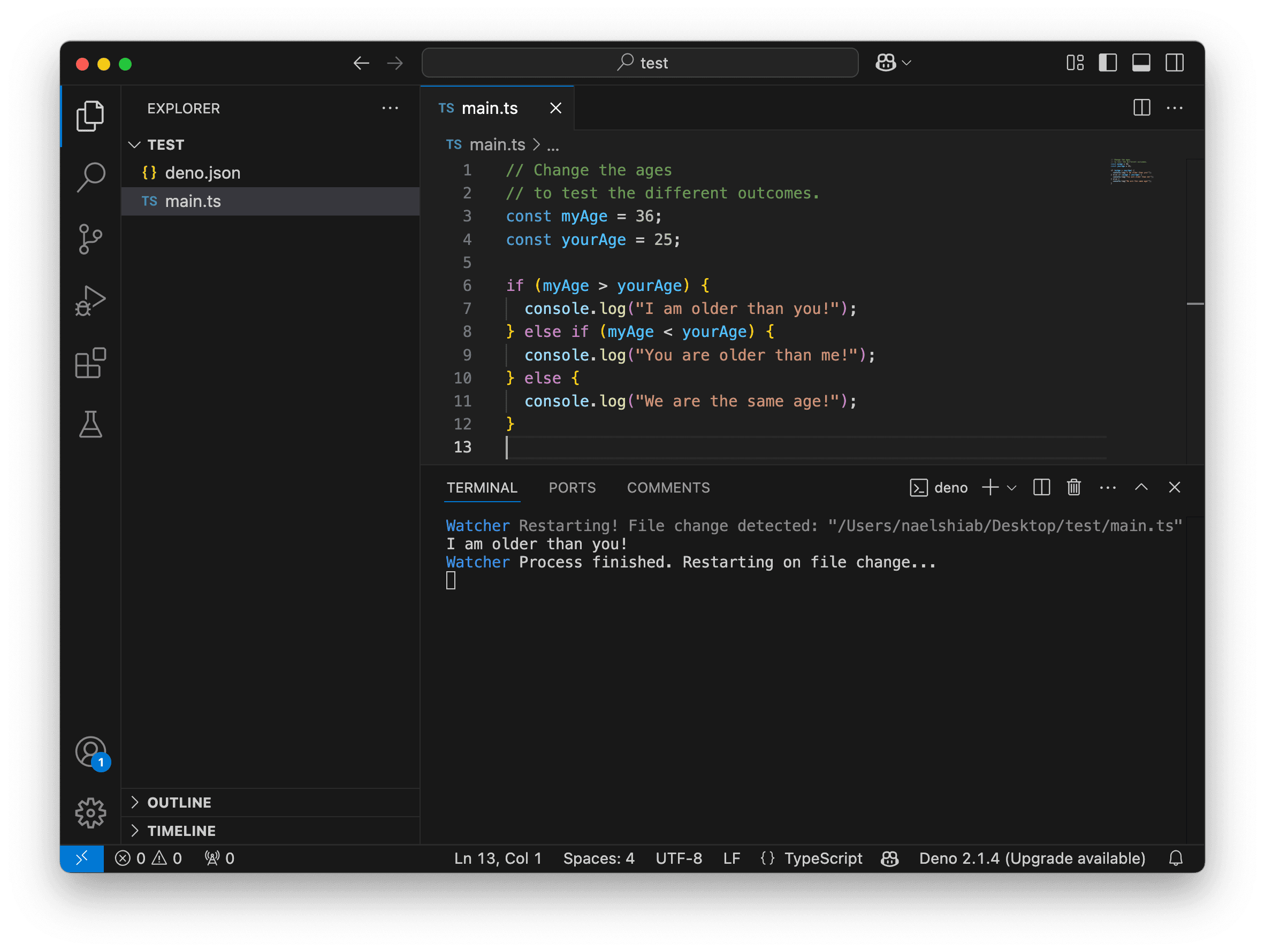Screen dimensions: 1265x952
Task: Click the errors and warnings status indicator
Action: pyautogui.click(x=148, y=858)
